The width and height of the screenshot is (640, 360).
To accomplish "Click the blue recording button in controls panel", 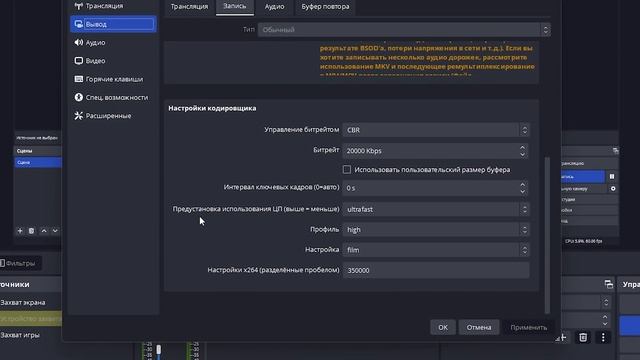I will point(583,177).
